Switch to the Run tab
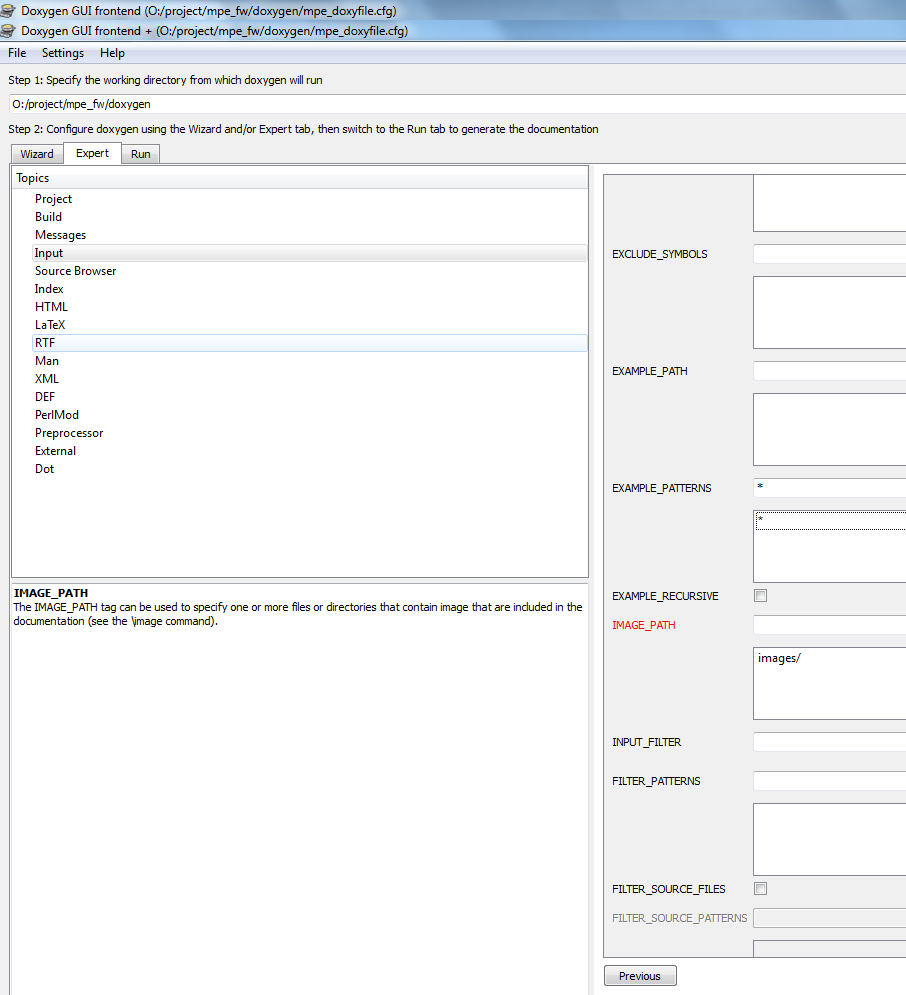 pos(141,154)
